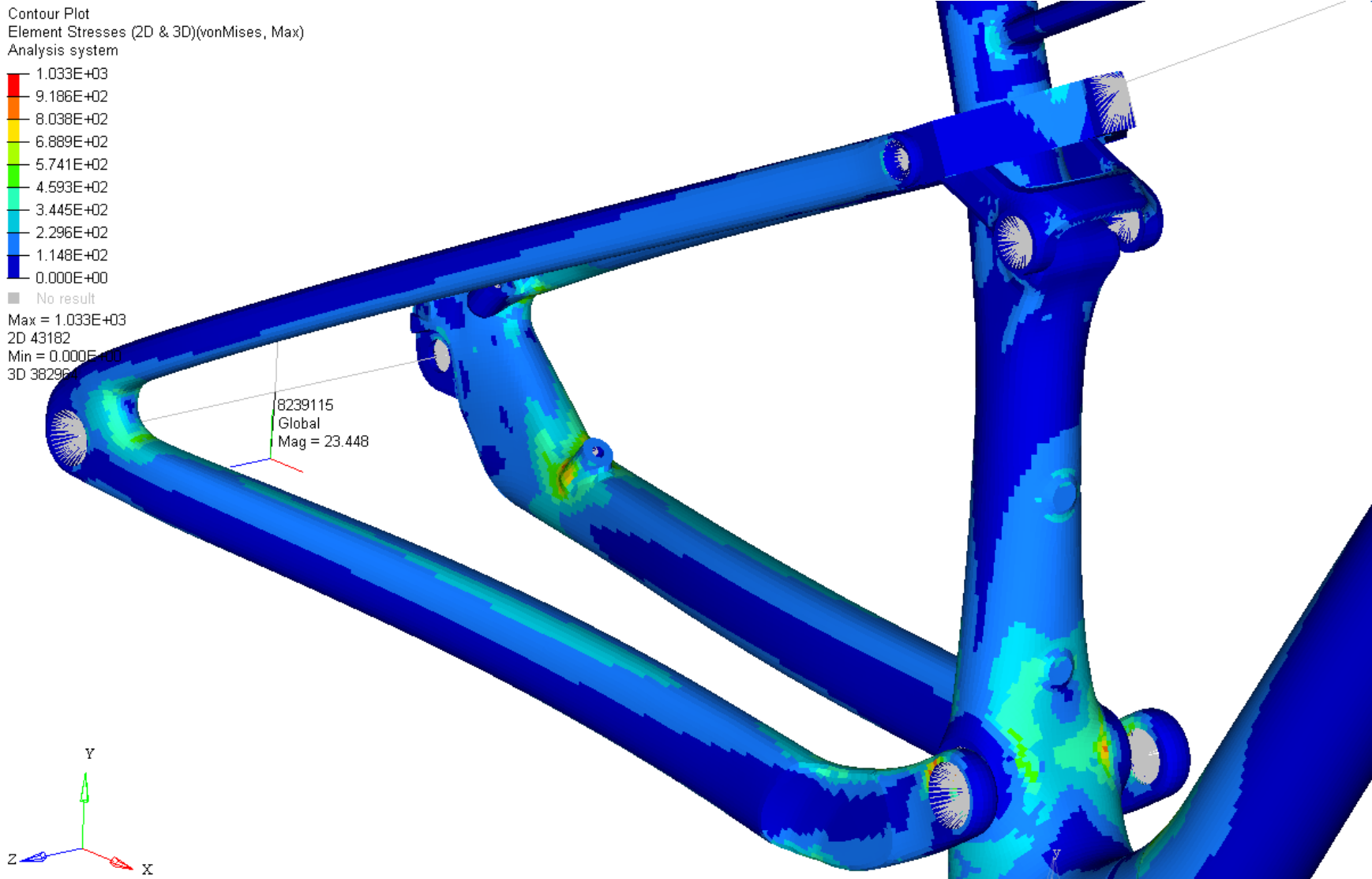Click the Global label in node annotation
The width and height of the screenshot is (1372, 879).
[x=299, y=423]
